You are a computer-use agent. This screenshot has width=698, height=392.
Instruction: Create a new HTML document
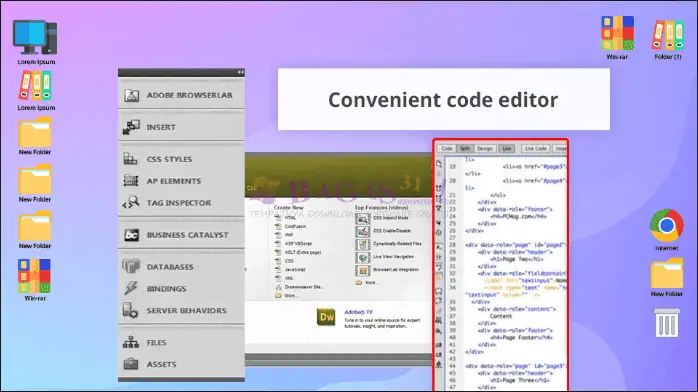click(286, 218)
